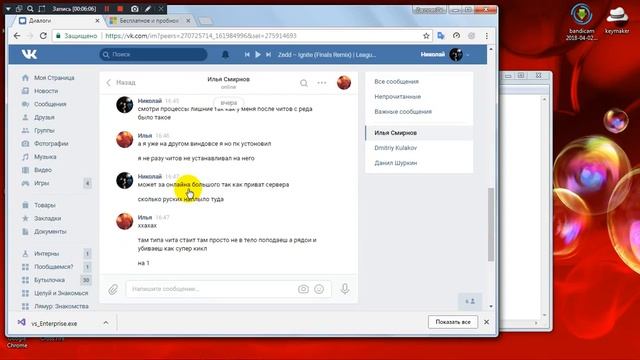Select Важные сообщения filter
Image resolution: width=640 pixels, height=360 pixels.
403,112
